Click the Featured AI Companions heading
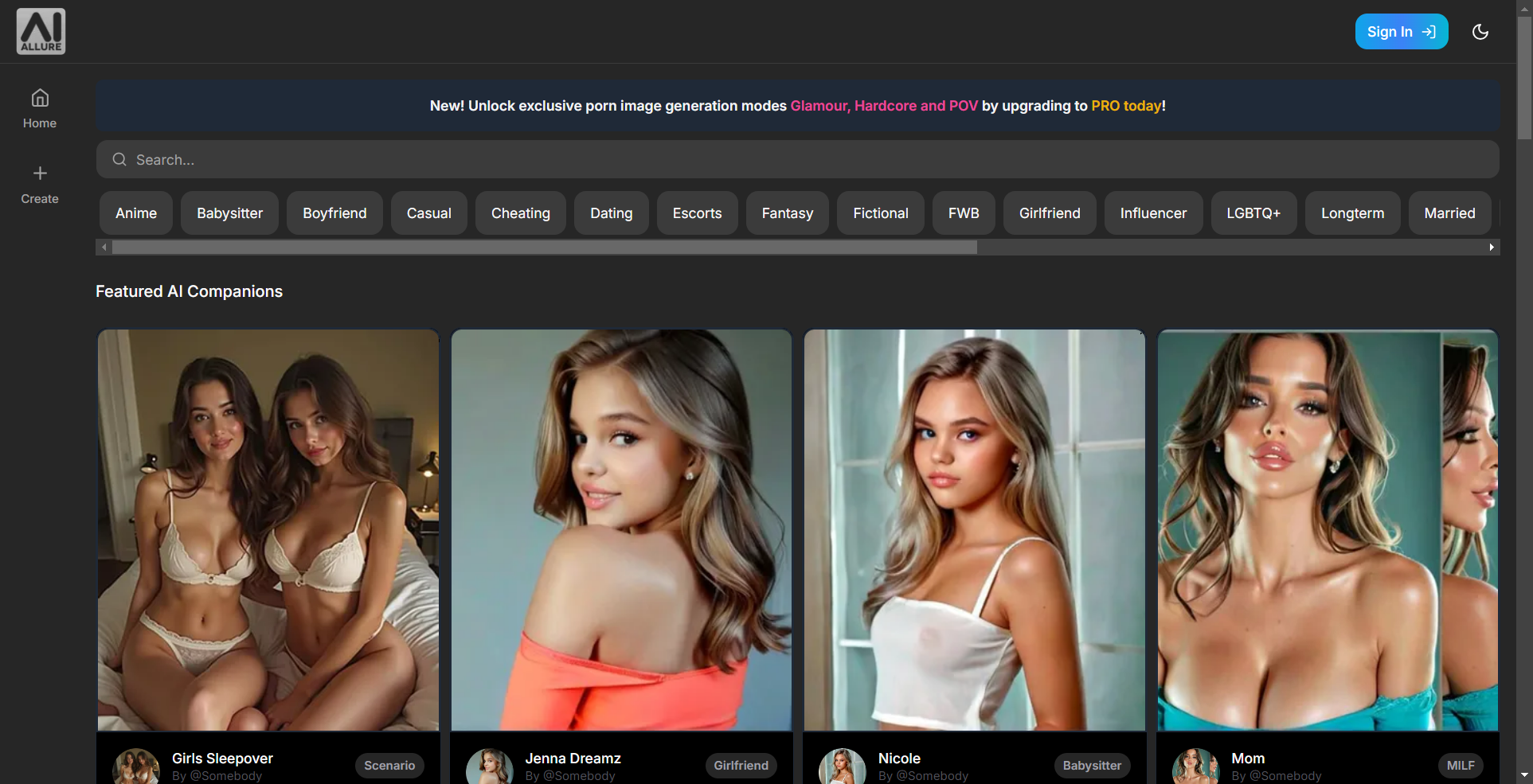The image size is (1533, 784). tap(189, 291)
